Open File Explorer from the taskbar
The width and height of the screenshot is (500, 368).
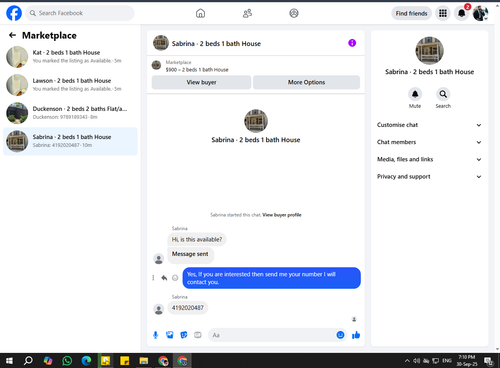(144, 361)
